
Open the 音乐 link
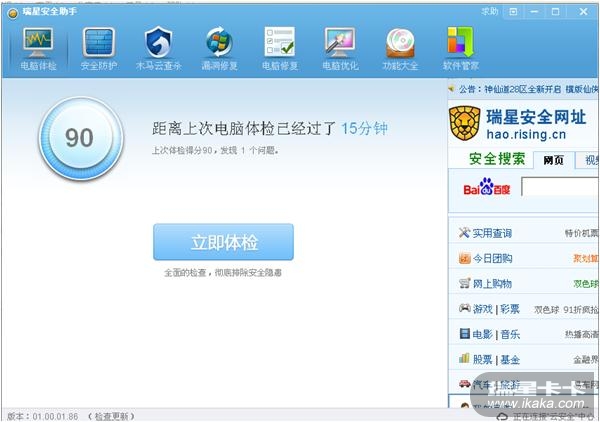[510, 334]
